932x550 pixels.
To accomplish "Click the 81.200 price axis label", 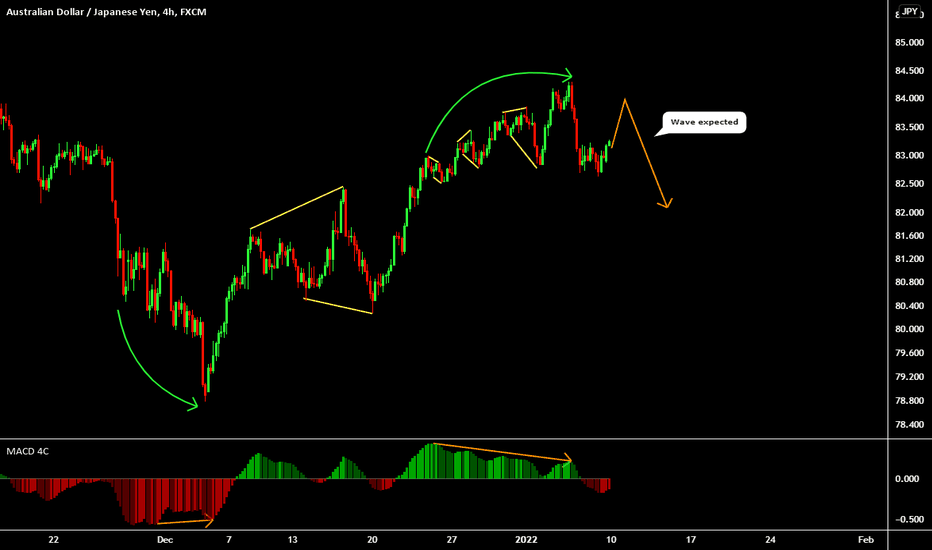I will [909, 259].
